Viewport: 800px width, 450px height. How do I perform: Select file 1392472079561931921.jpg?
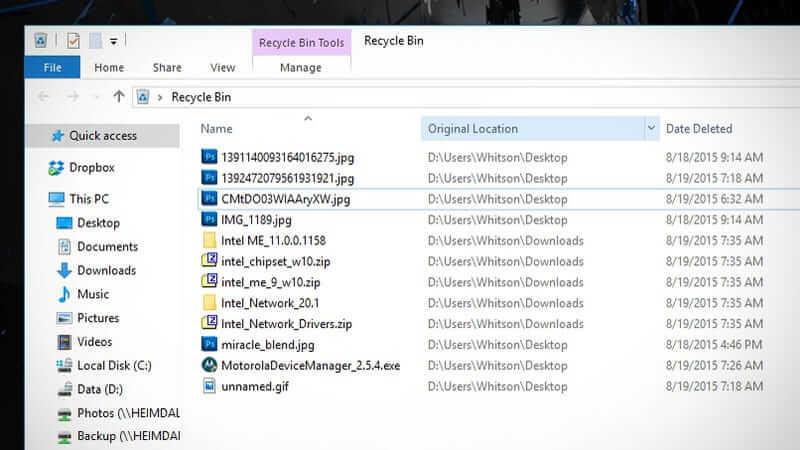287,179
